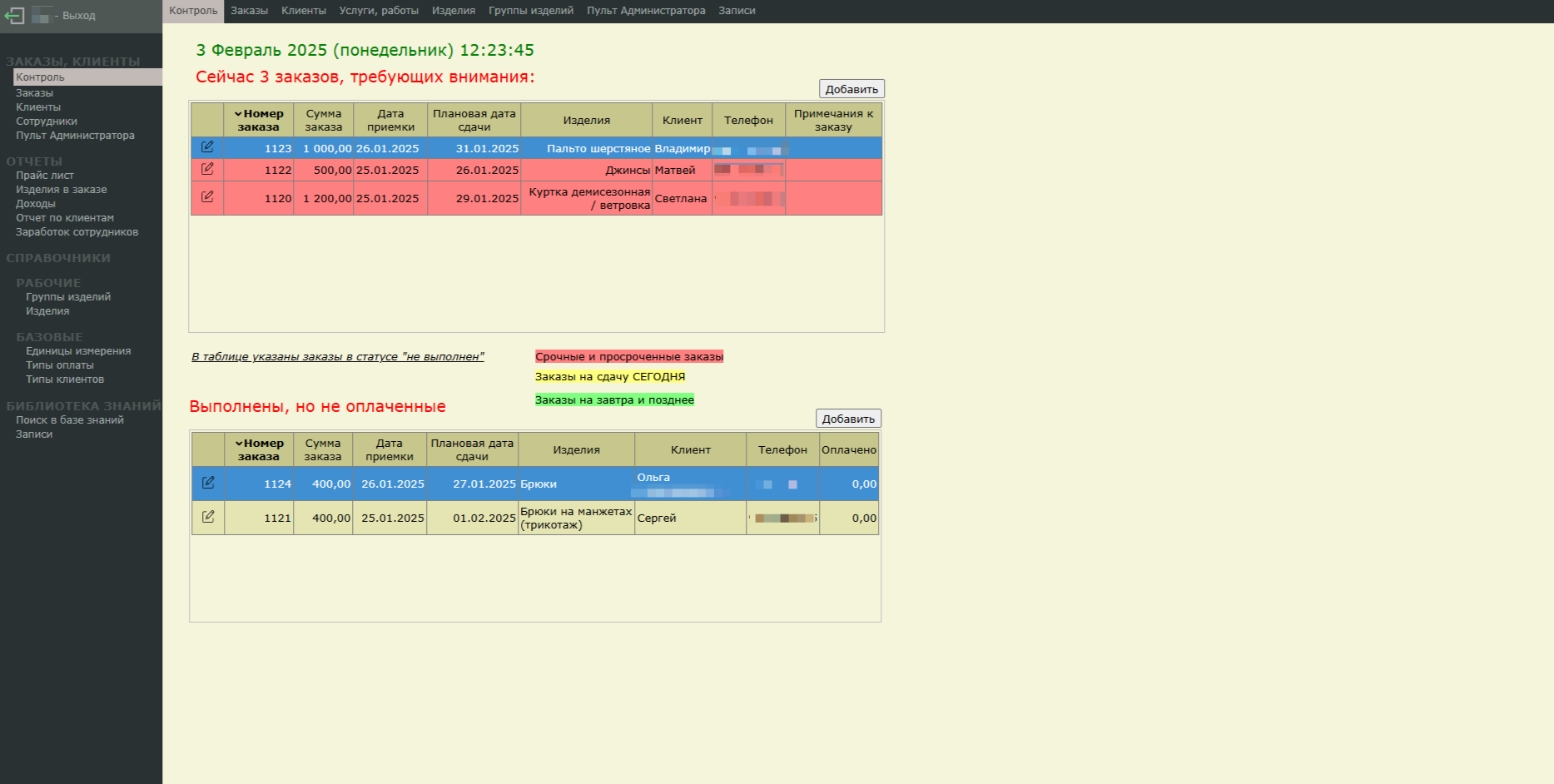This screenshot has width=1554, height=784.
Task: Open Сотрудники in the sidebar
Action: coord(47,122)
